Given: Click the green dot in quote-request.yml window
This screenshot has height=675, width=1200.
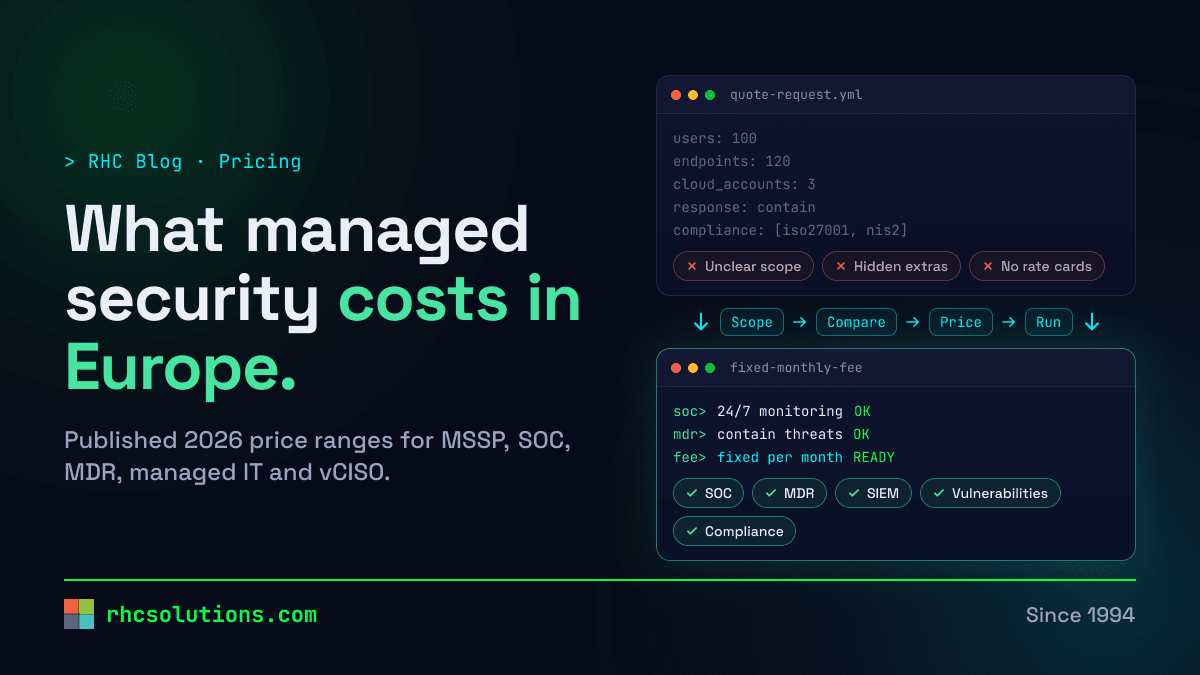Looking at the screenshot, I should [710, 95].
